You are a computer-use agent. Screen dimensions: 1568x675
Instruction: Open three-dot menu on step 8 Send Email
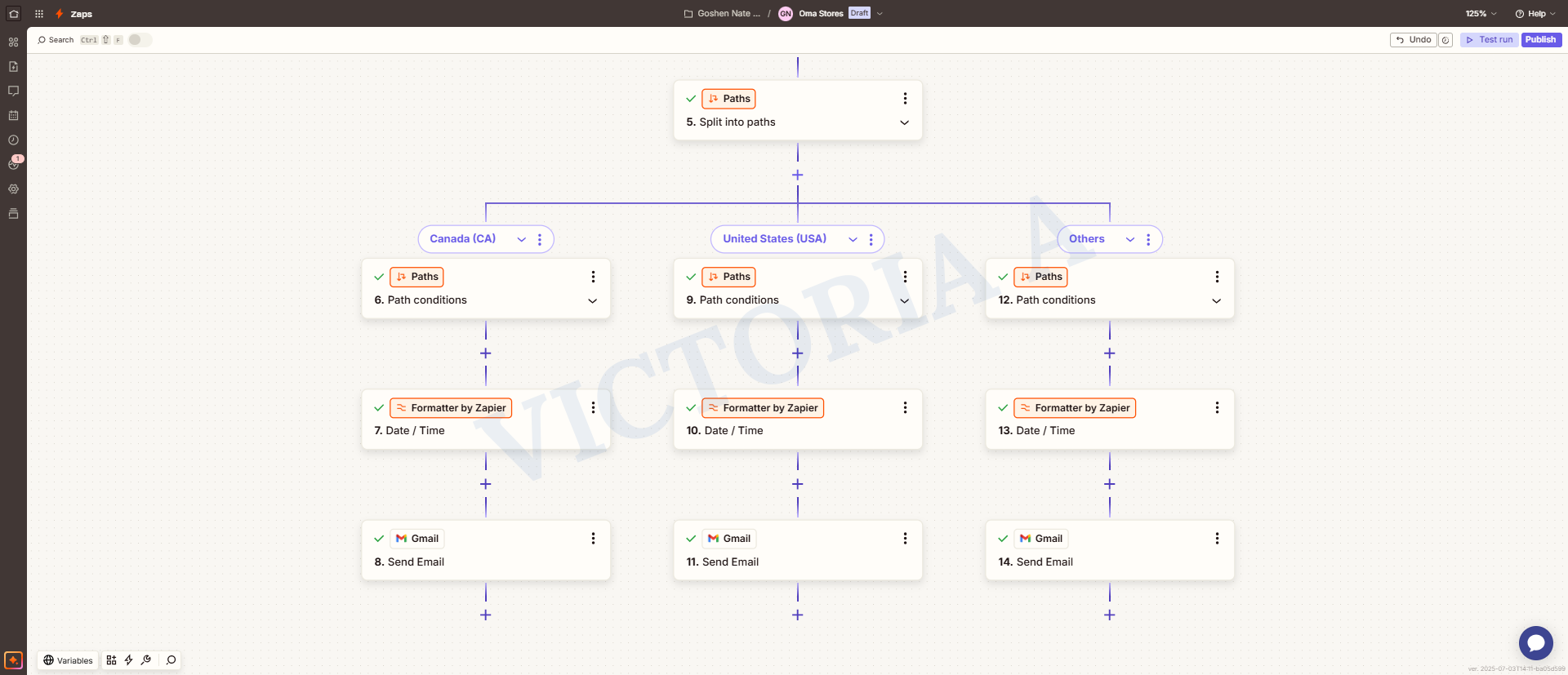593,539
